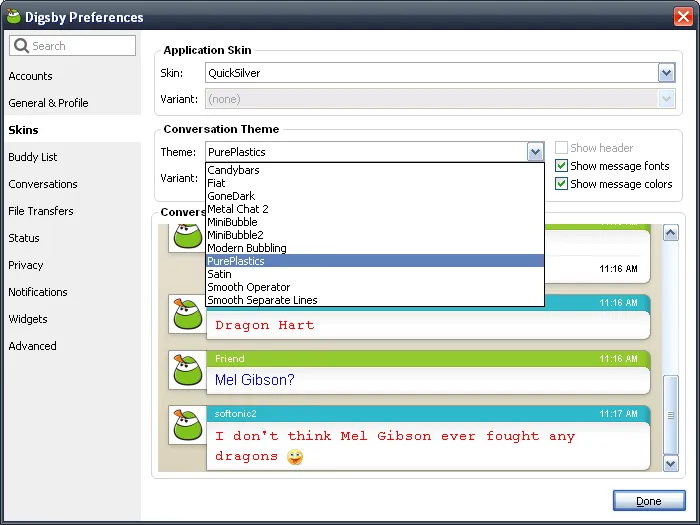Select Modern Bubbling theme
The image size is (700, 525).
[x=375, y=248]
